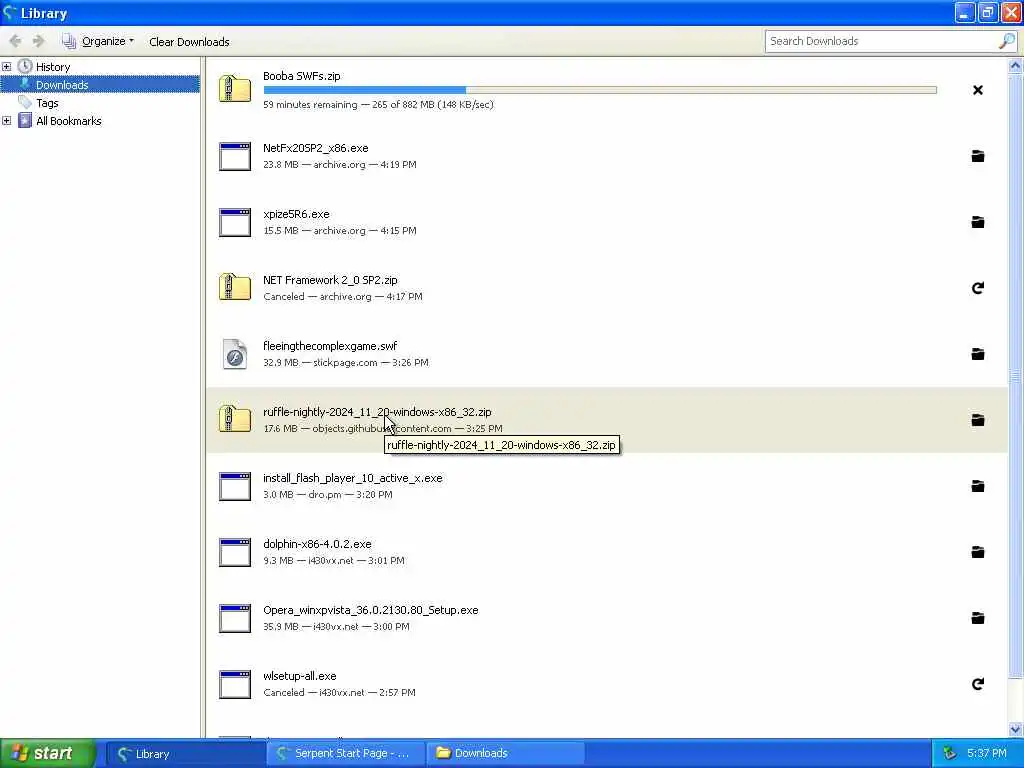Click the Booba SWFs.zip progress bar
1024x768 pixels.
click(x=600, y=89)
